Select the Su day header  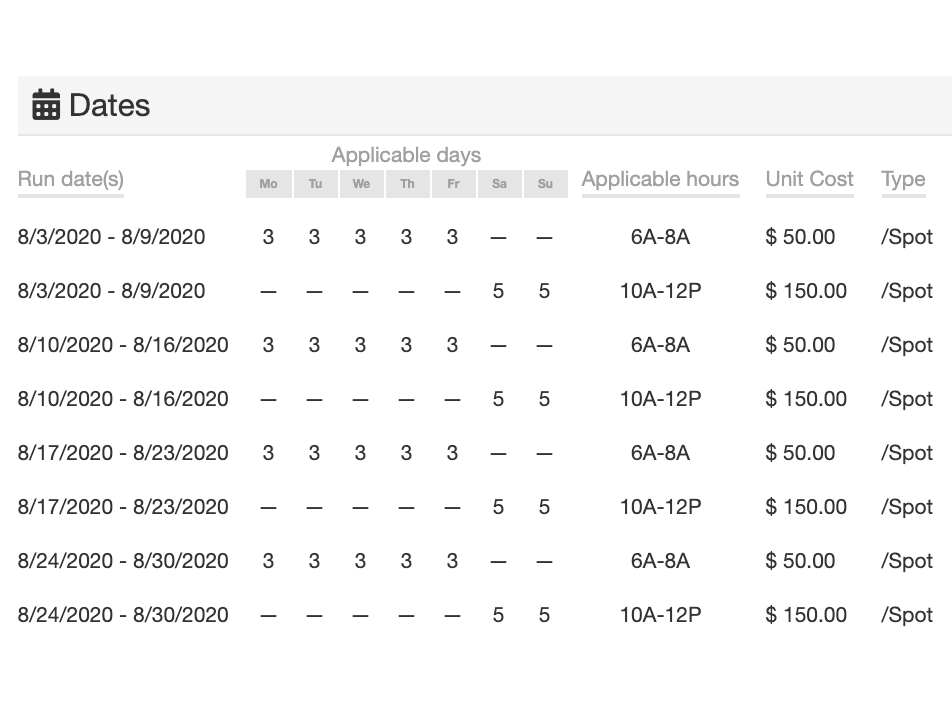point(545,184)
